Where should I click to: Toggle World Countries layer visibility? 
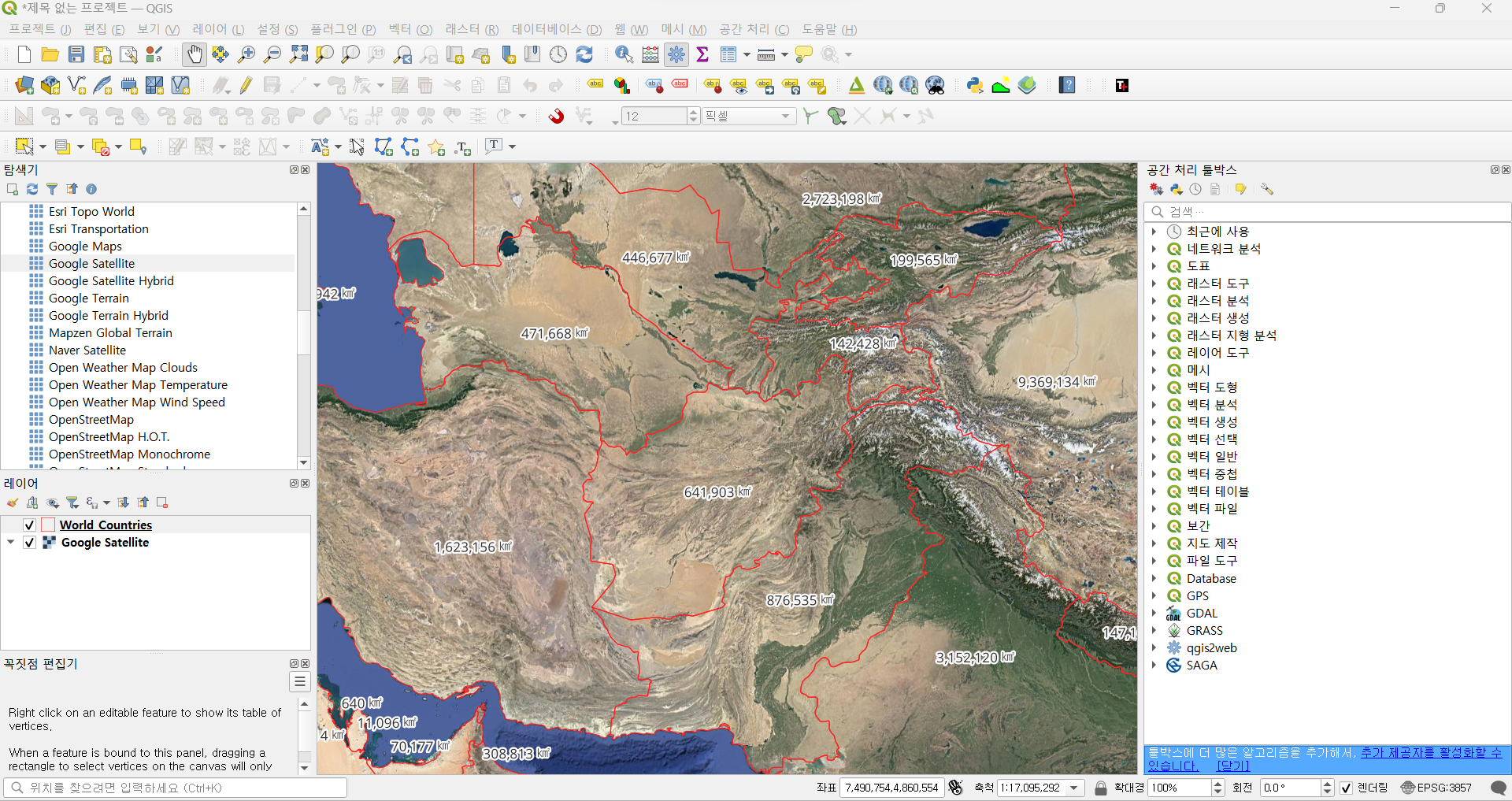tap(30, 525)
